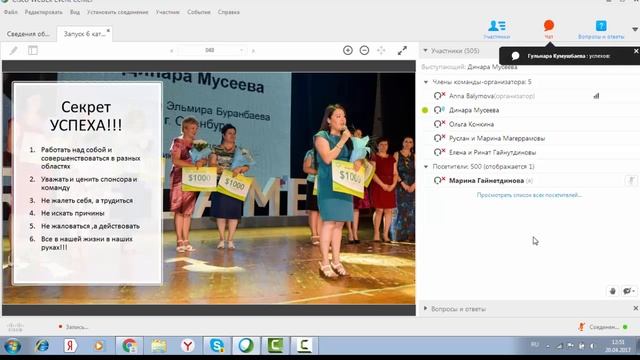Click the Запись recording indicator
The image size is (640, 360).
tap(73, 327)
